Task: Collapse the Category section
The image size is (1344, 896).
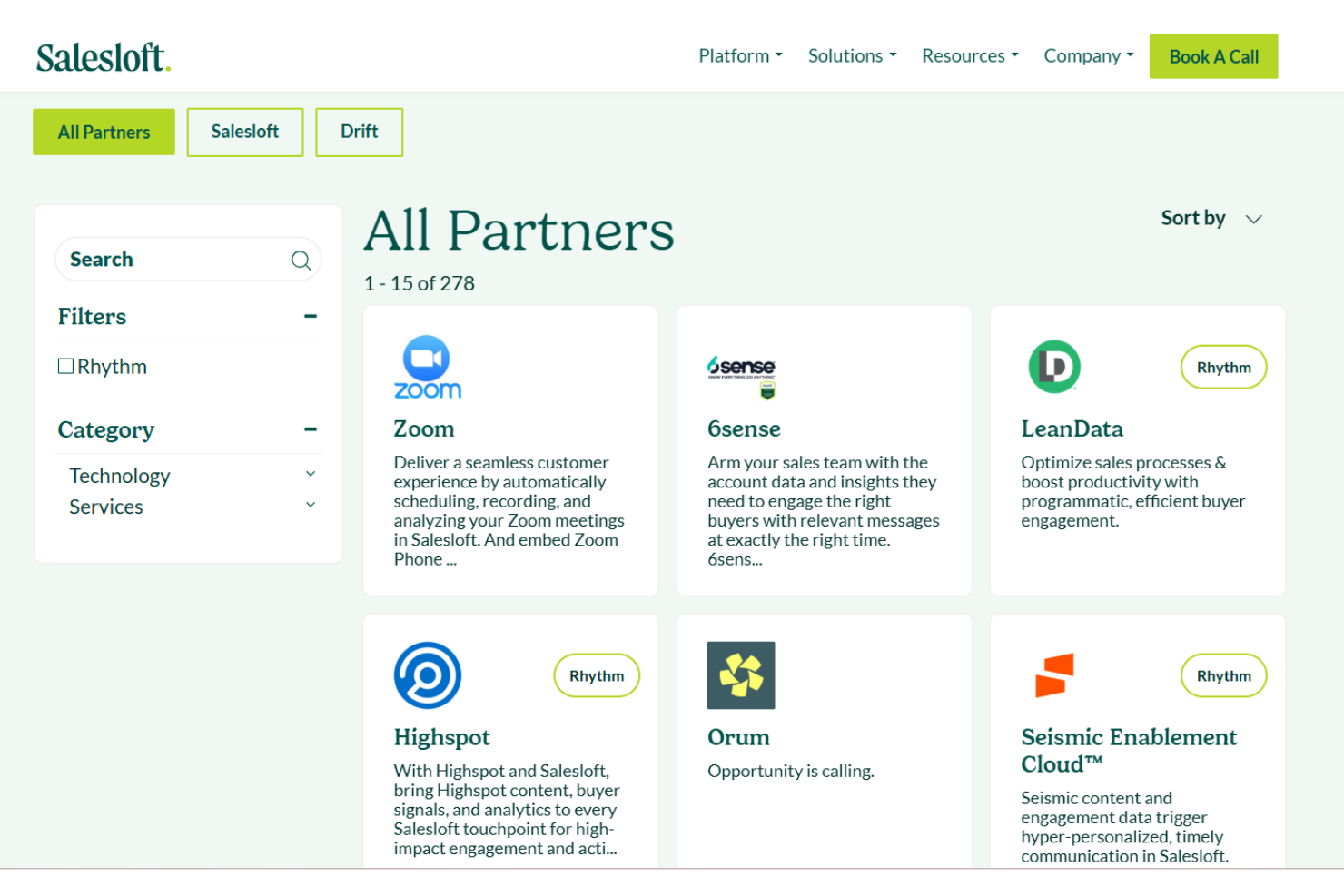Action: (311, 429)
